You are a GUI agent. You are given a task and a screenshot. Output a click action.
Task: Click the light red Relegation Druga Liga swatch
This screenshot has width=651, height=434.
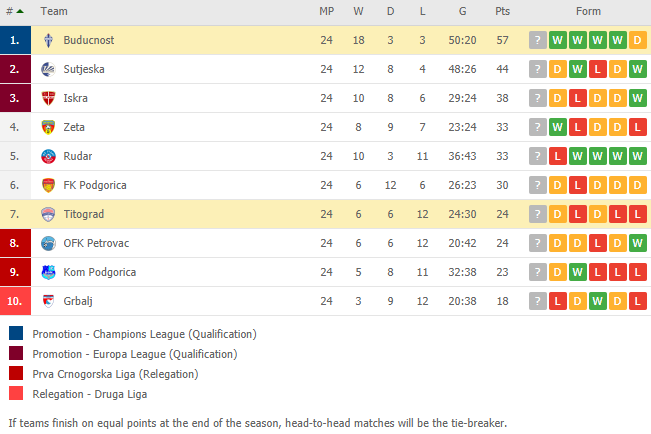[16, 393]
